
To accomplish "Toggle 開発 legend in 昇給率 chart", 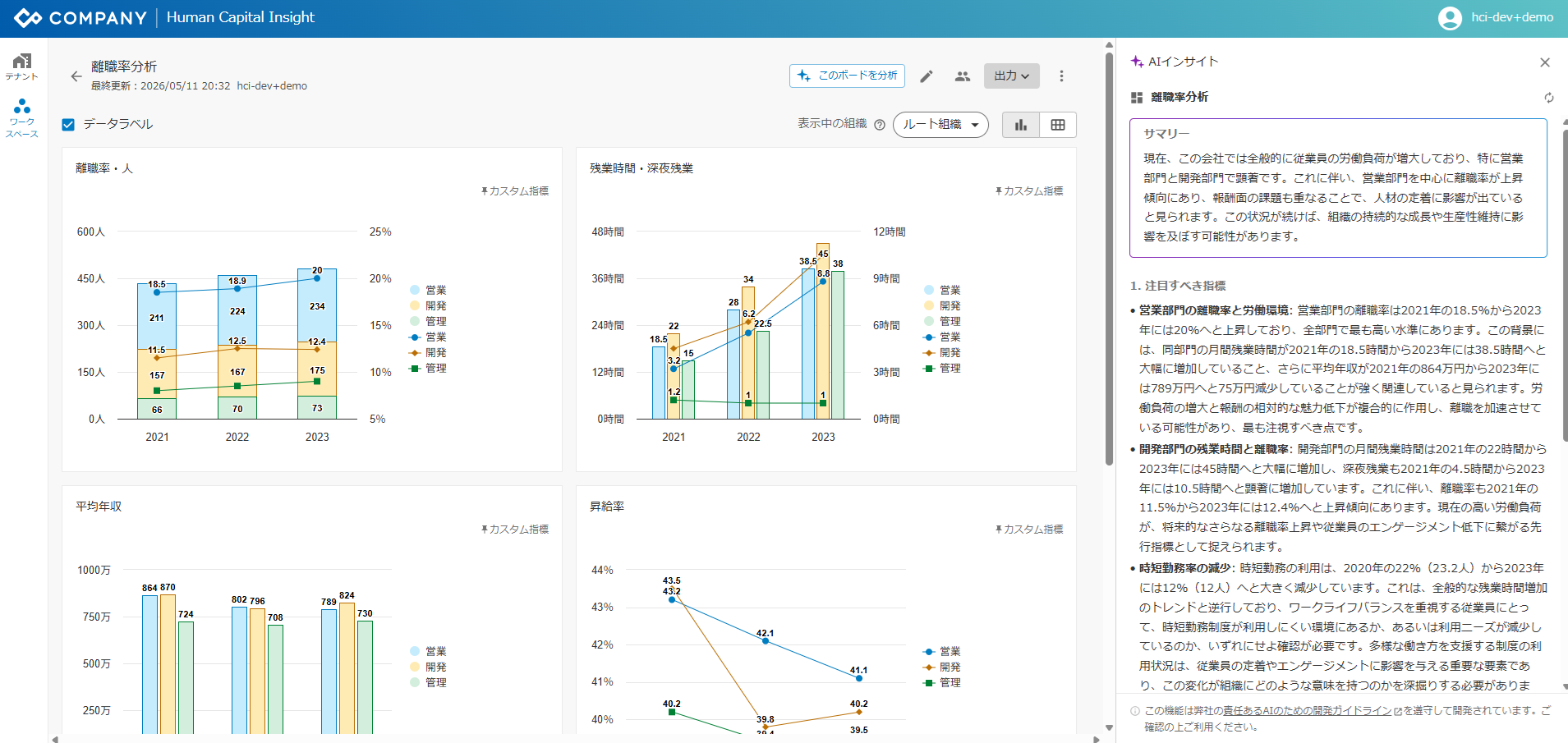I will click(x=942, y=667).
